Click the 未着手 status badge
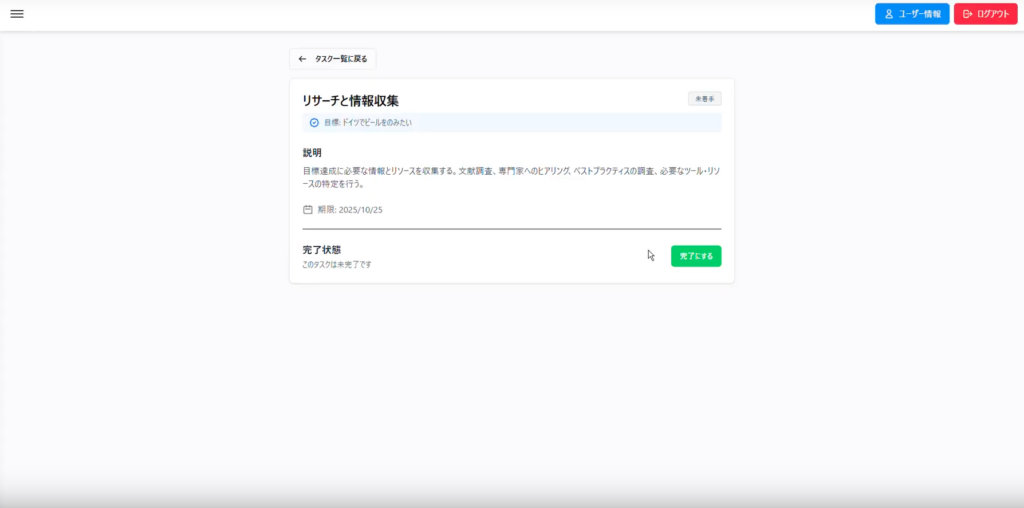This screenshot has height=508, width=1024. [x=704, y=99]
